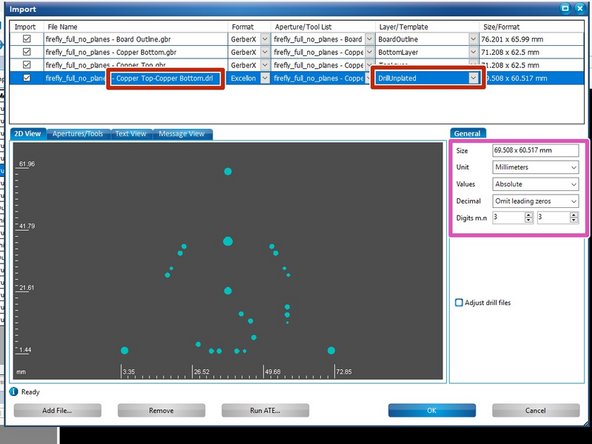Toggle import checkbox for Copper Bottom.gbr

click(27, 52)
